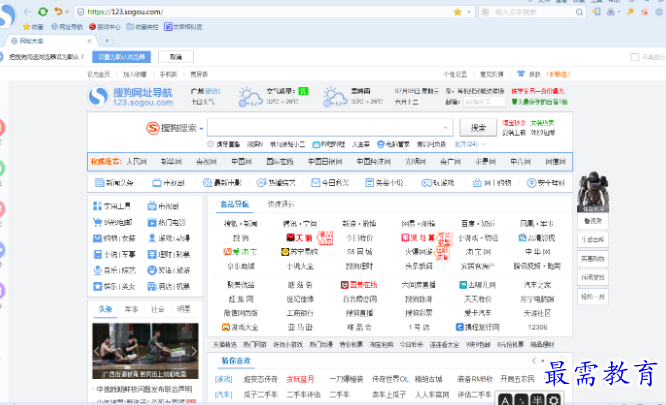
Task: Open the dropdown next to bookmark star
Action: click(x=469, y=12)
